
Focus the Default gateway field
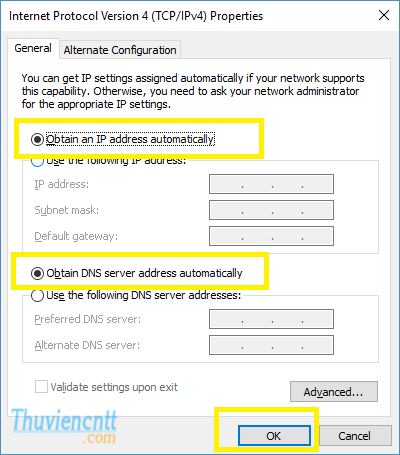pyautogui.click(x=271, y=236)
